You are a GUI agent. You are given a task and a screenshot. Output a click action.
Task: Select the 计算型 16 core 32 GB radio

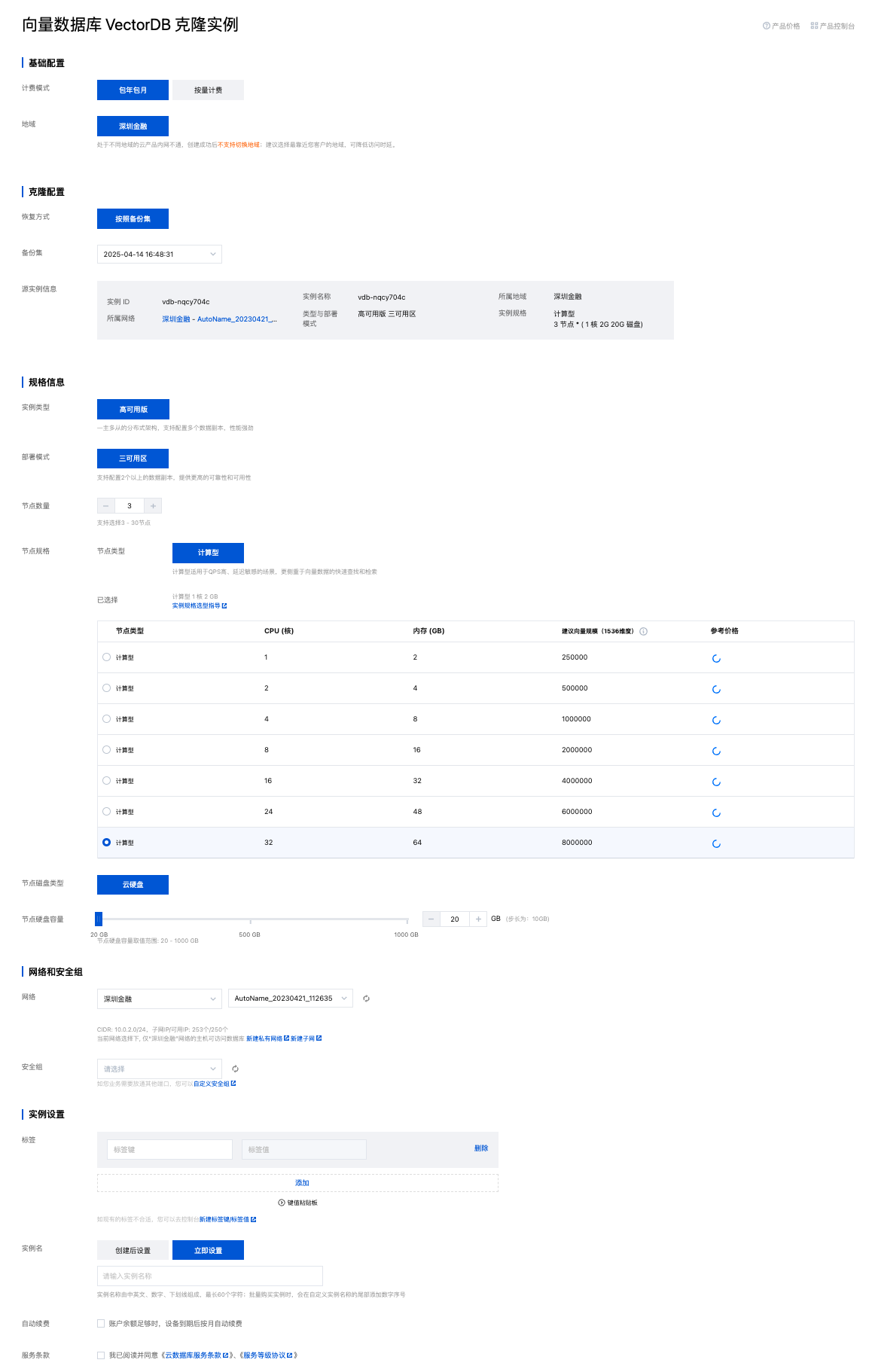point(107,781)
